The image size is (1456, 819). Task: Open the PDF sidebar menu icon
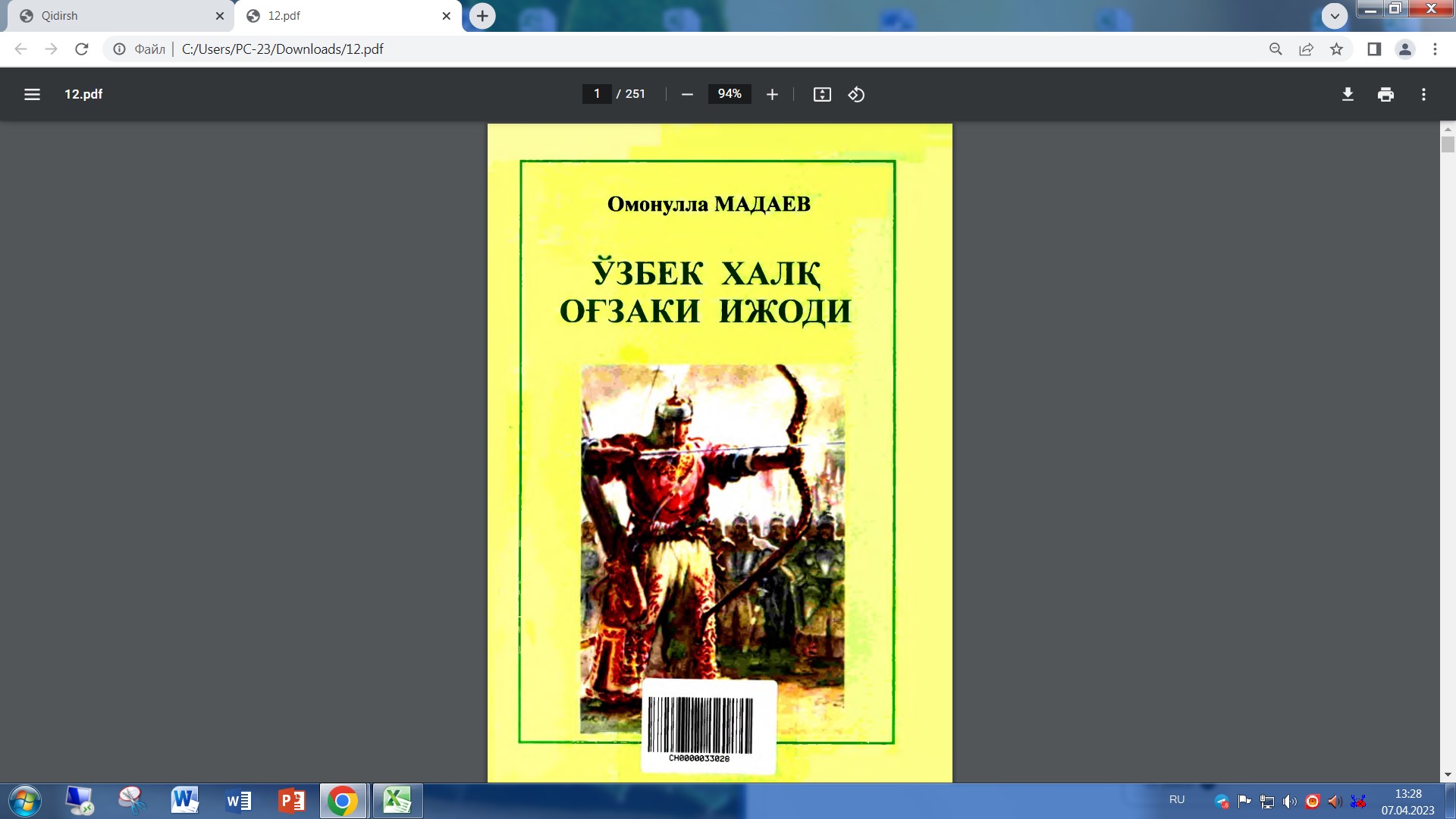coord(32,94)
